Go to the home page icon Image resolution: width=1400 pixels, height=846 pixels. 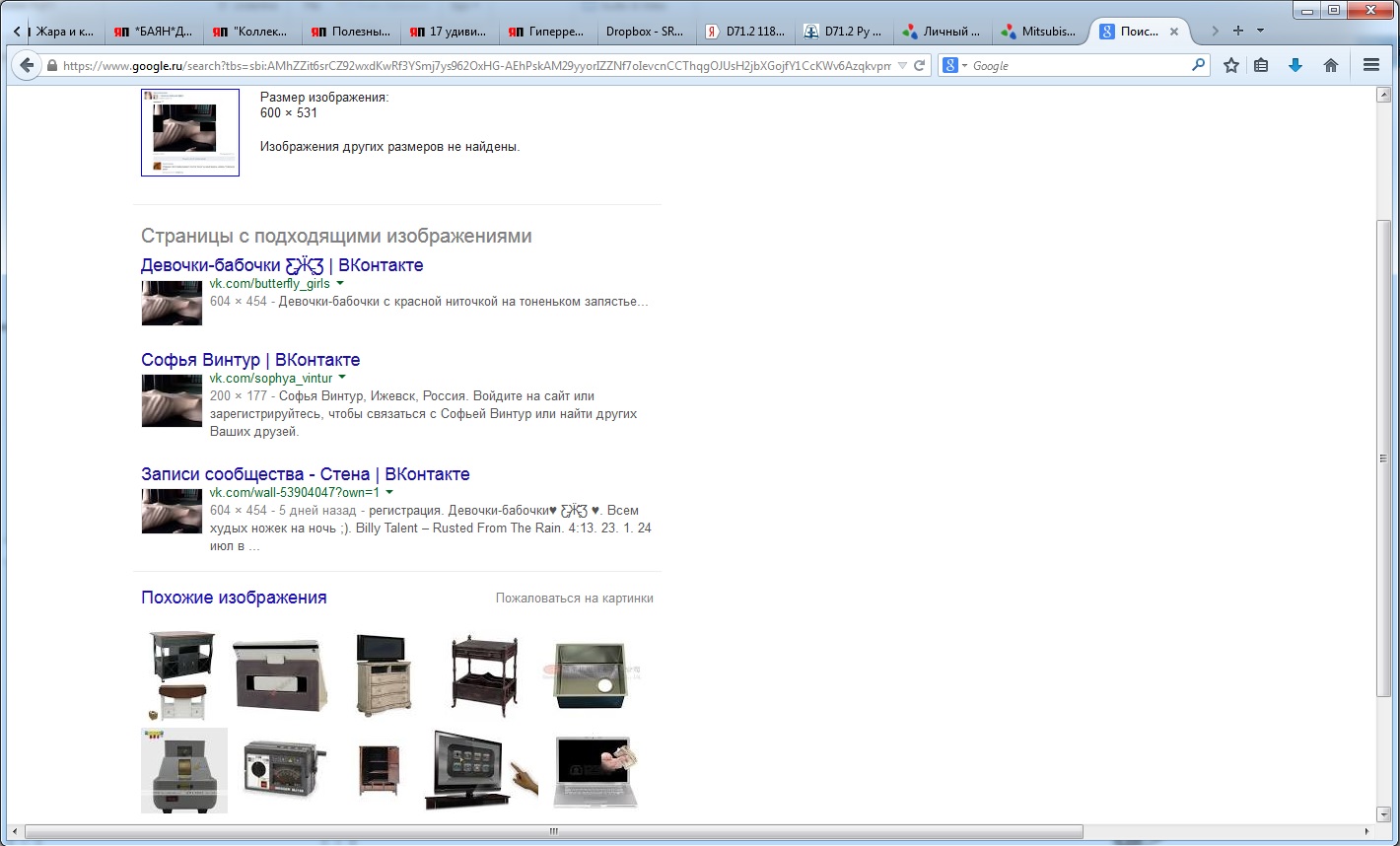pyautogui.click(x=1331, y=65)
